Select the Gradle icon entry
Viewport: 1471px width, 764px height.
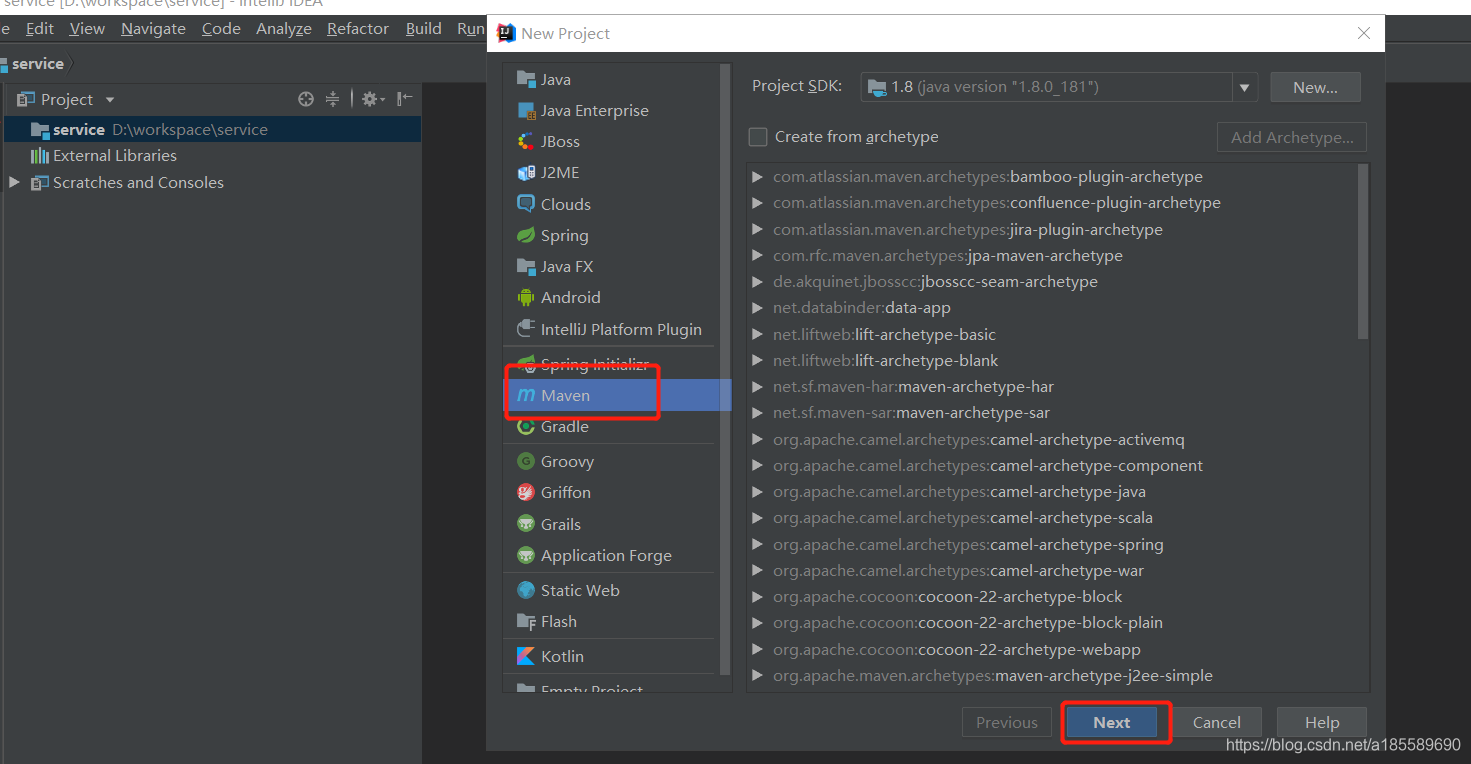click(526, 426)
